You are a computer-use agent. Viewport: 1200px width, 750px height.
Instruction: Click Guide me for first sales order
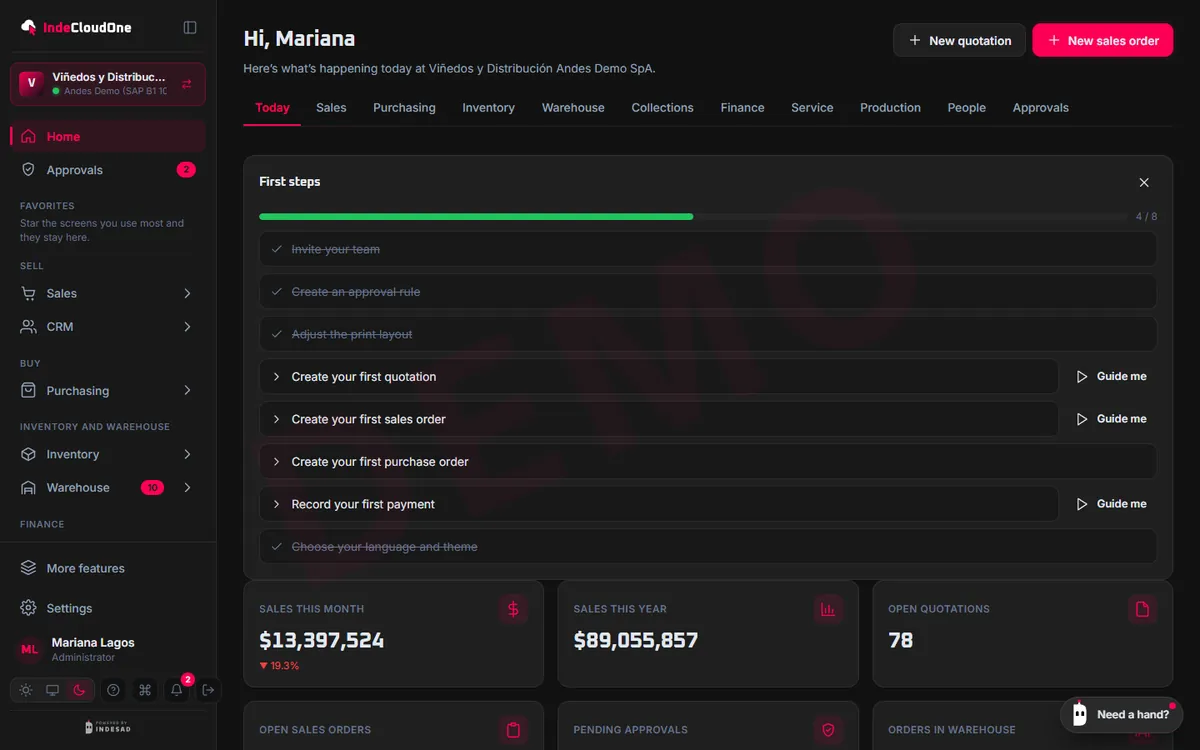pos(1111,419)
